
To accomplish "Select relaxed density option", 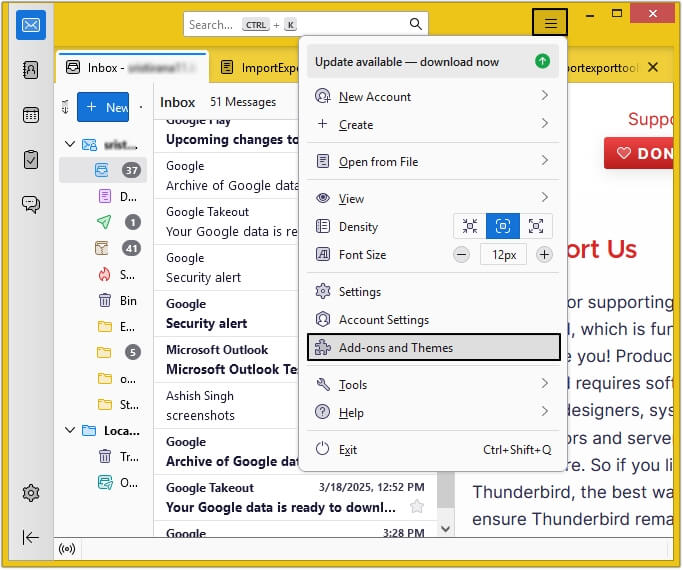I will tap(536, 226).
